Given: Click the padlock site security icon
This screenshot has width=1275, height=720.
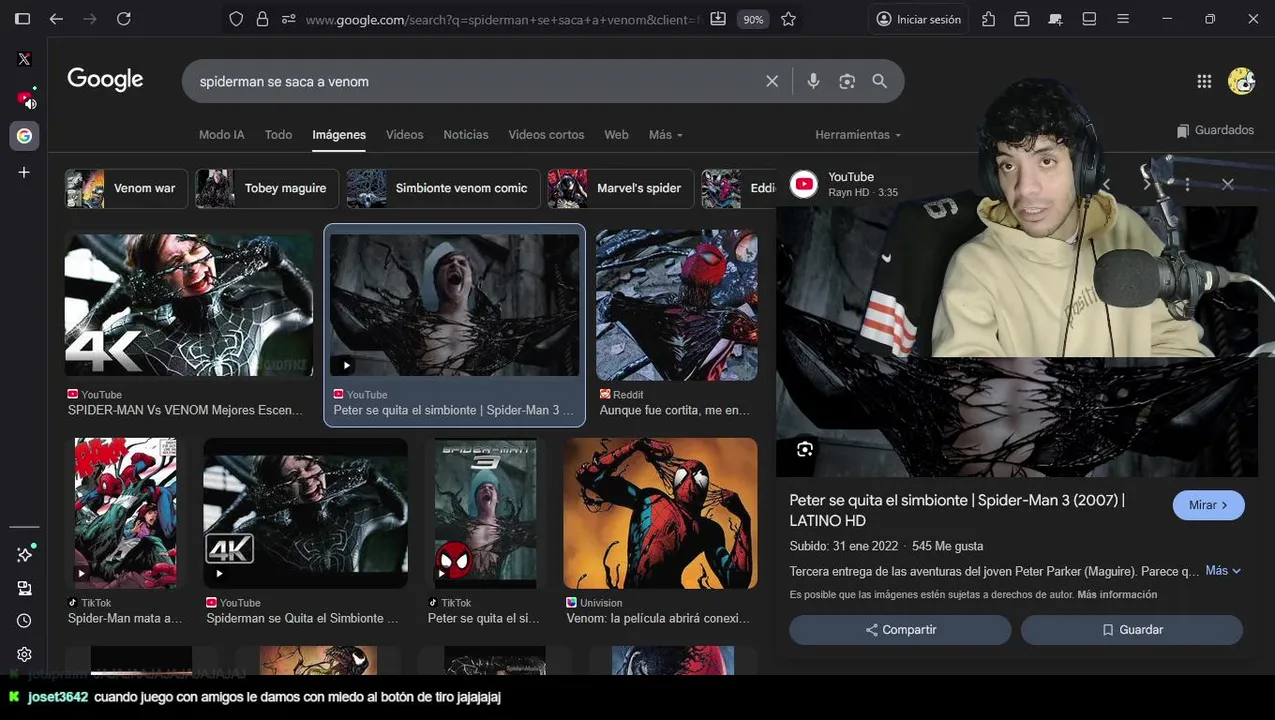Looking at the screenshot, I should (x=262, y=19).
